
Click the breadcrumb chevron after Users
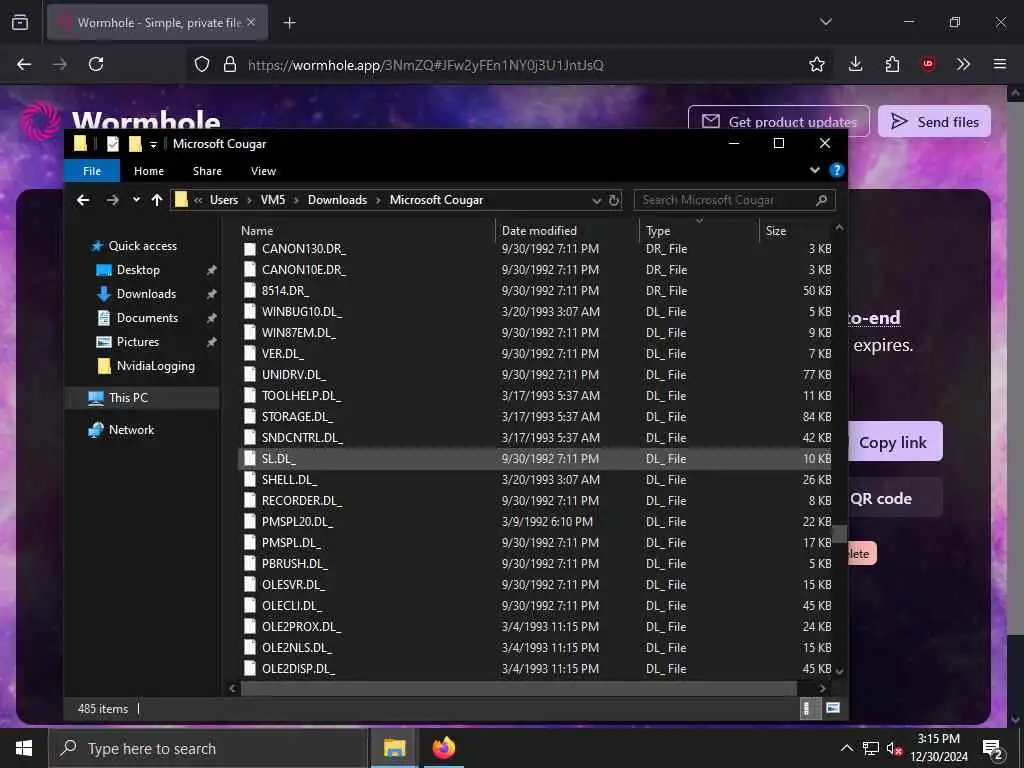click(249, 200)
